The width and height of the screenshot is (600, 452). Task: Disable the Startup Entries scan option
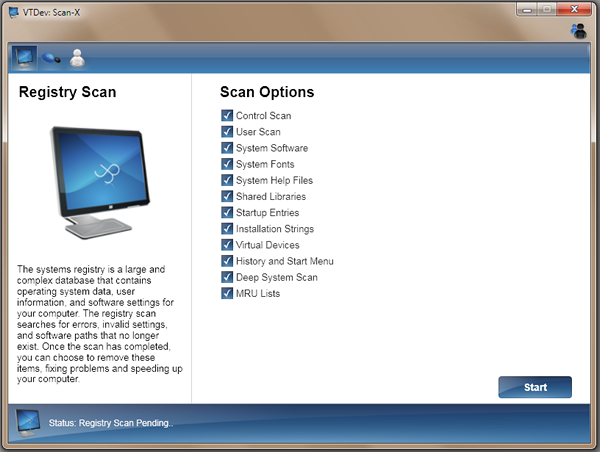tap(227, 212)
